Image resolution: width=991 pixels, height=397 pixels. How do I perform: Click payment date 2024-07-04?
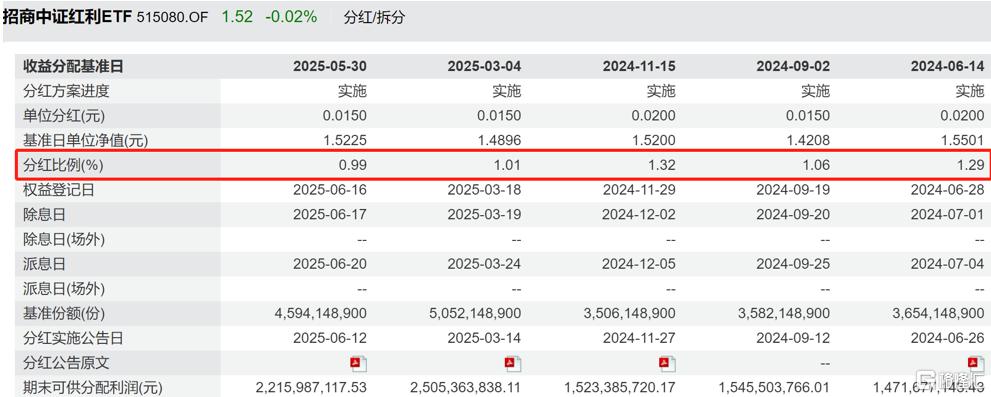click(x=947, y=264)
